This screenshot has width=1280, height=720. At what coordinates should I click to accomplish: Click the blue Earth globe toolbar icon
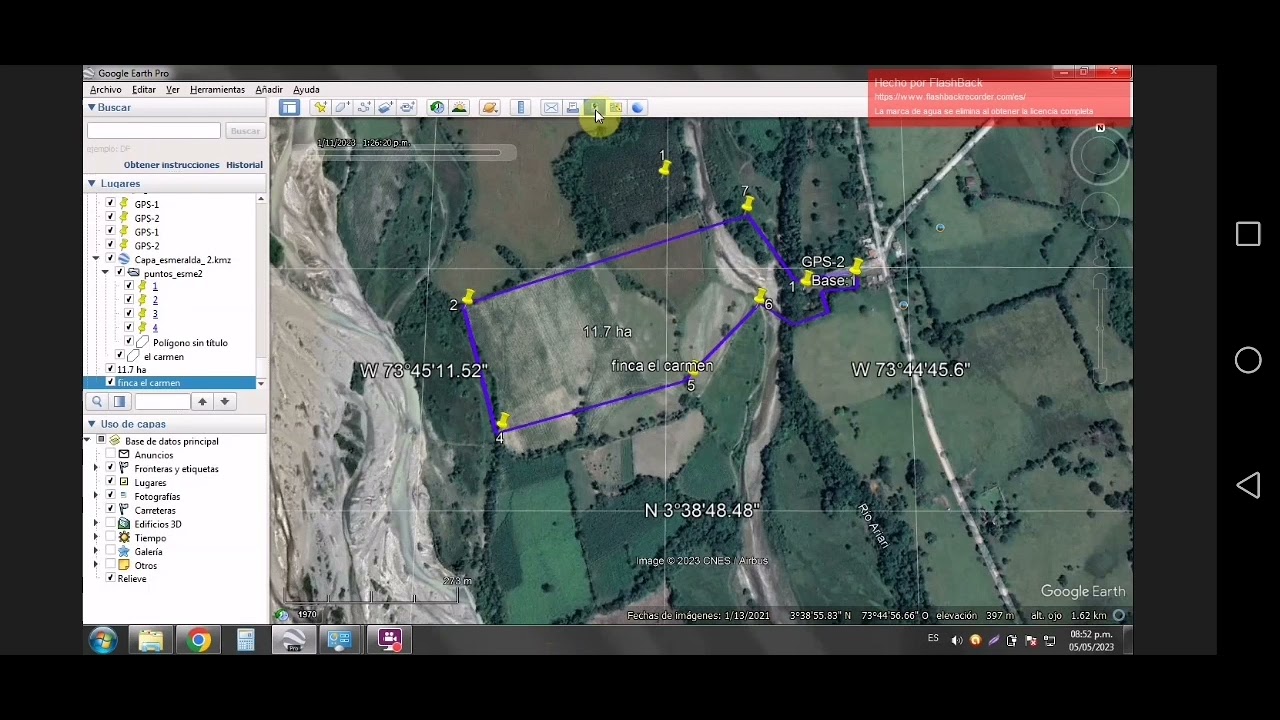pos(638,108)
